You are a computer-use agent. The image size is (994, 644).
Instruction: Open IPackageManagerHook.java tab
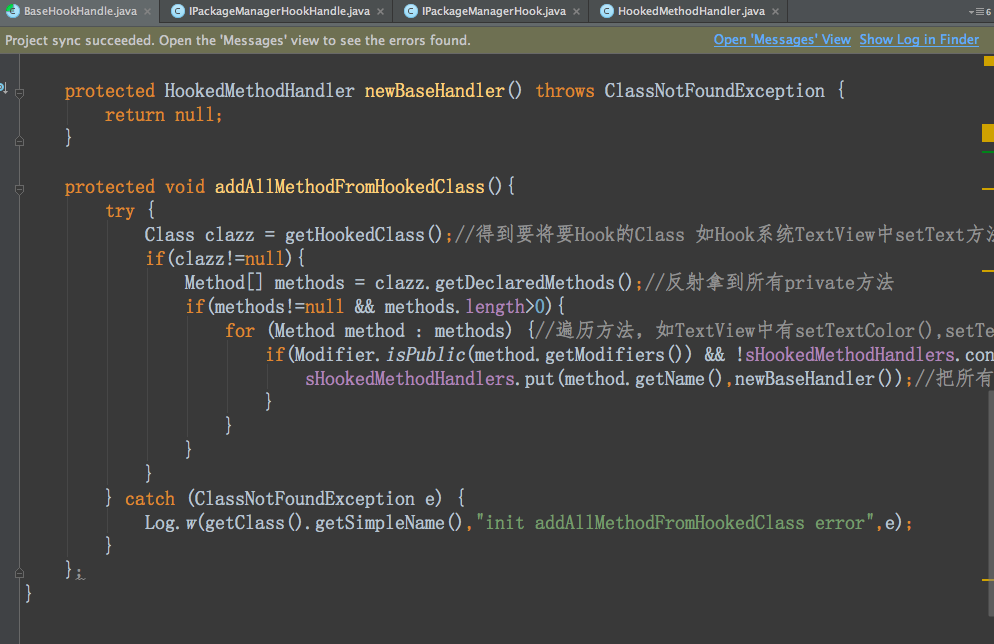click(x=494, y=11)
